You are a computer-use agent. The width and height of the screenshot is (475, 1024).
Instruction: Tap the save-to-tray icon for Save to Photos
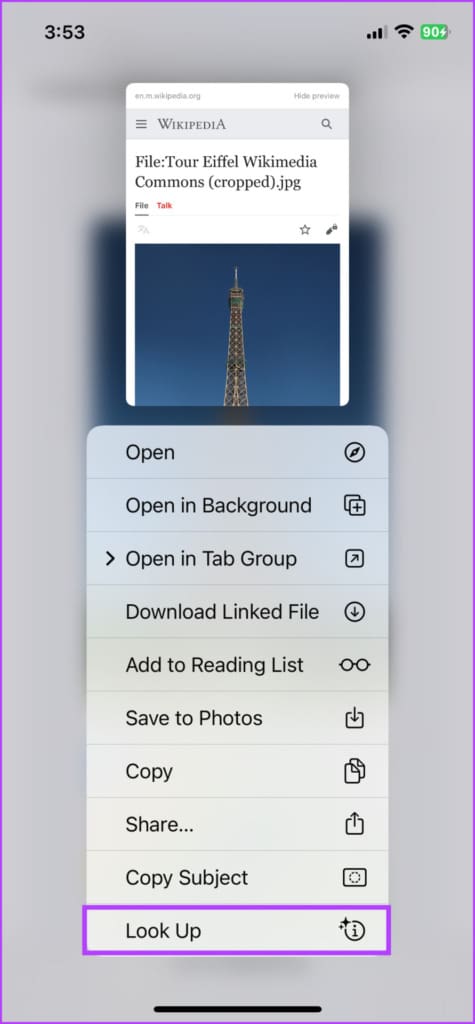354,718
